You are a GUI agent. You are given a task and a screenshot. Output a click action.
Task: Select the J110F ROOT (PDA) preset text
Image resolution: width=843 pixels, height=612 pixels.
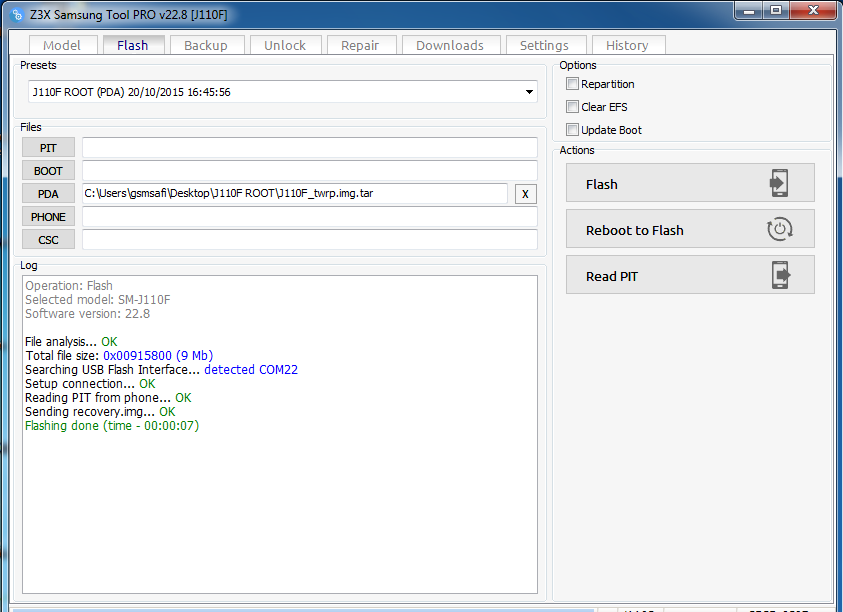click(131, 92)
